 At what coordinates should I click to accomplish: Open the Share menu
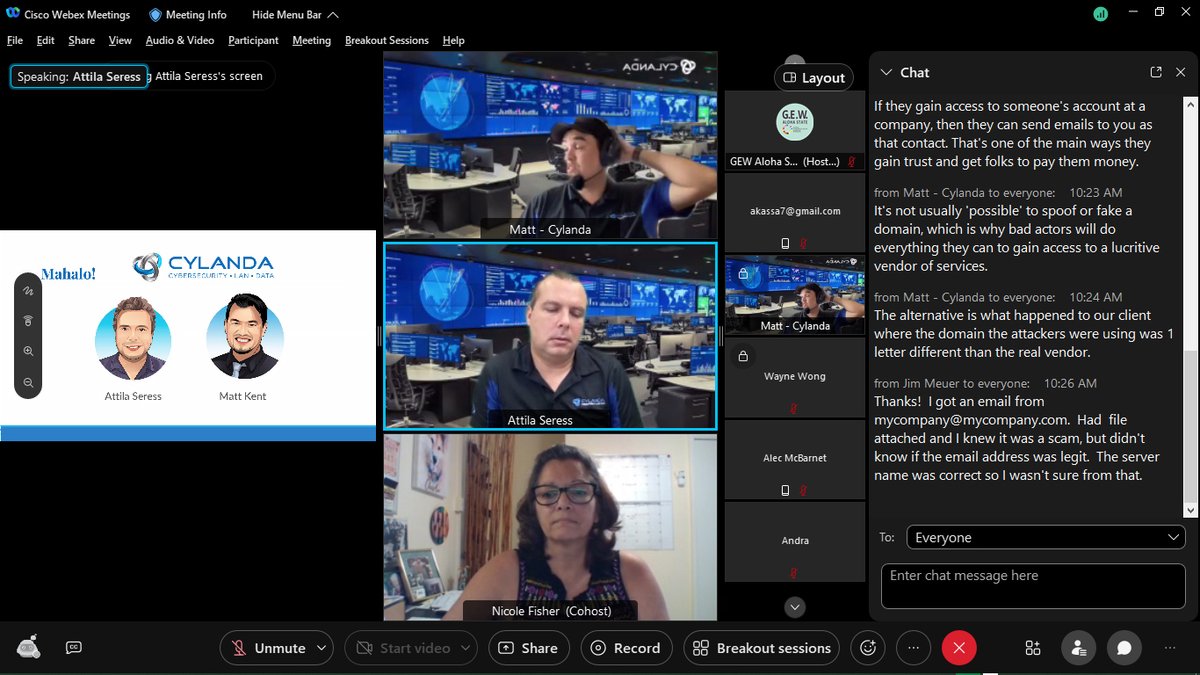click(81, 40)
